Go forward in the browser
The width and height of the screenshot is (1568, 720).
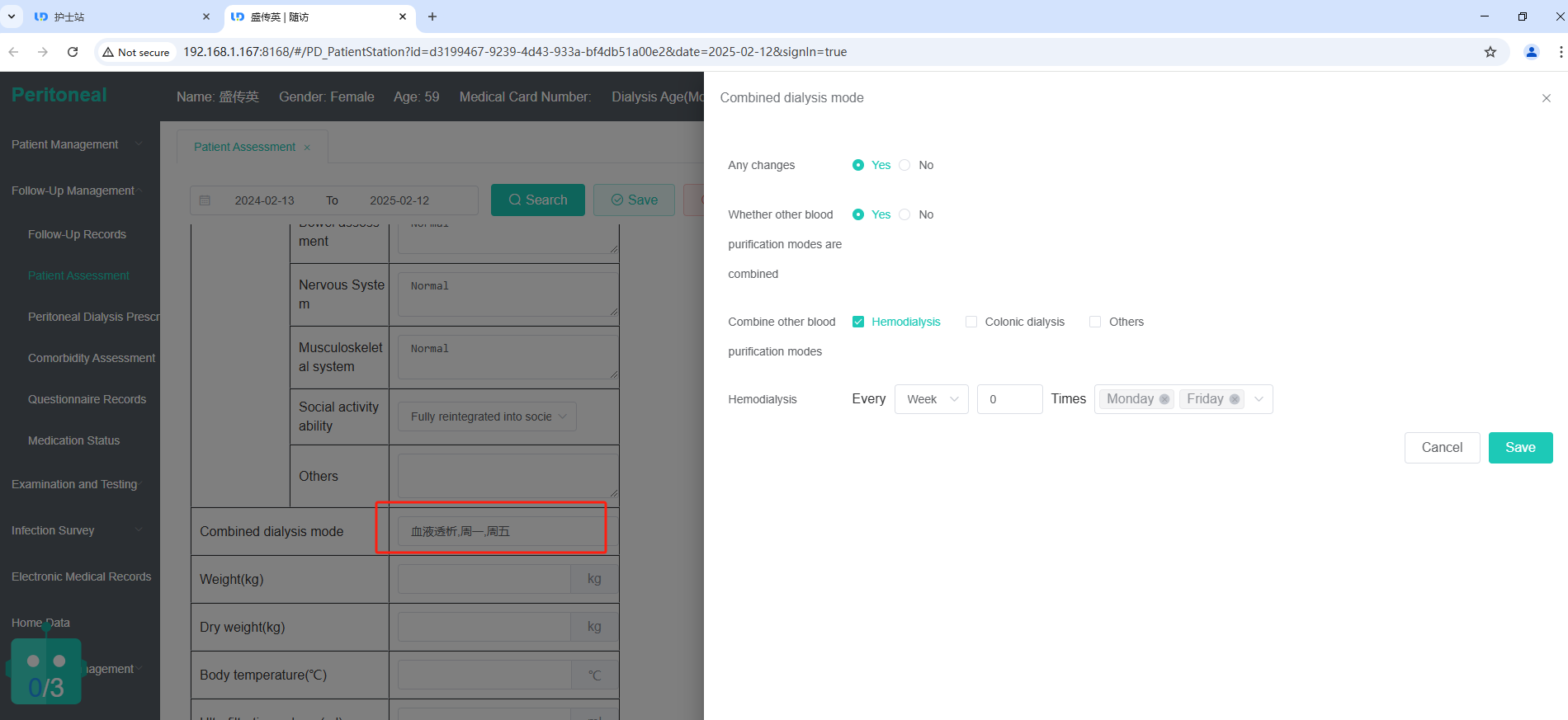43,52
